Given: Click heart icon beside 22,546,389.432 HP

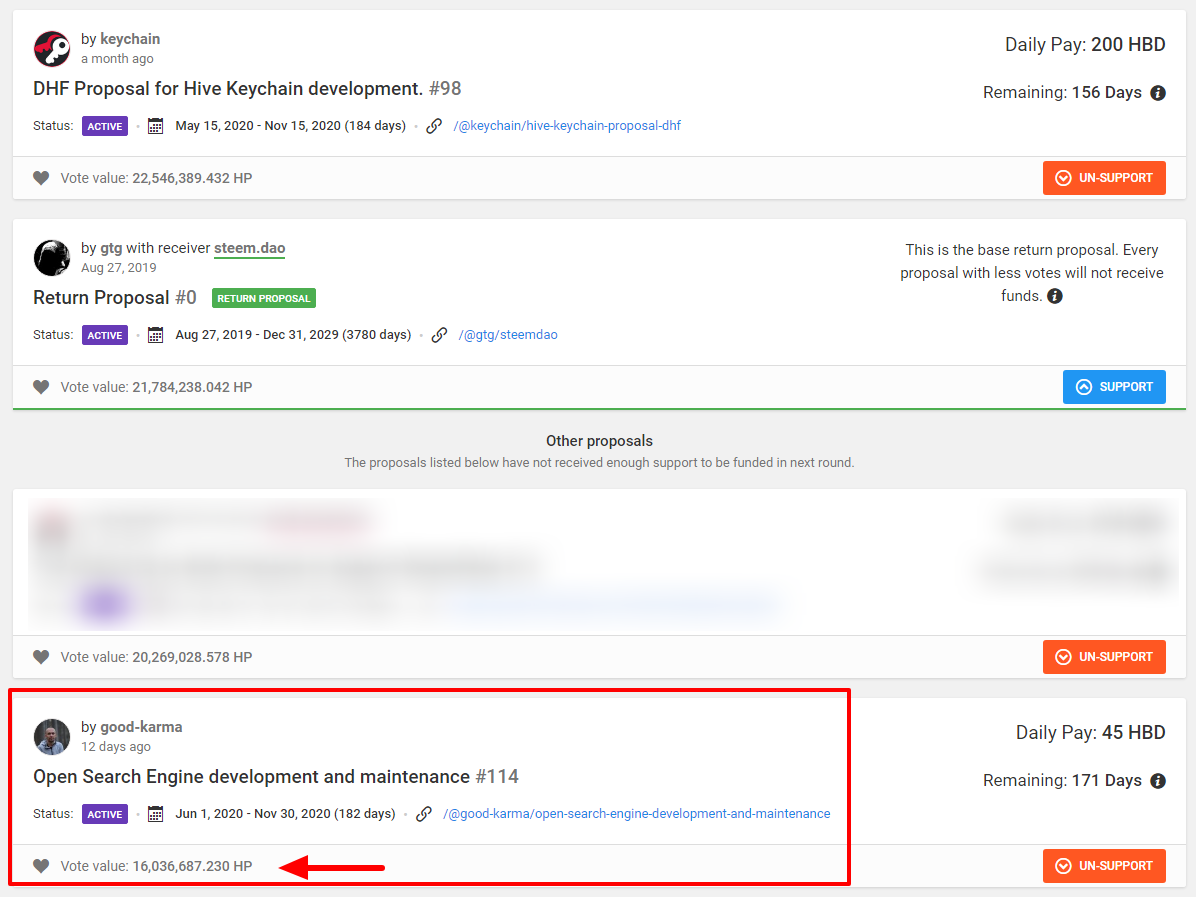Looking at the screenshot, I should (41, 178).
